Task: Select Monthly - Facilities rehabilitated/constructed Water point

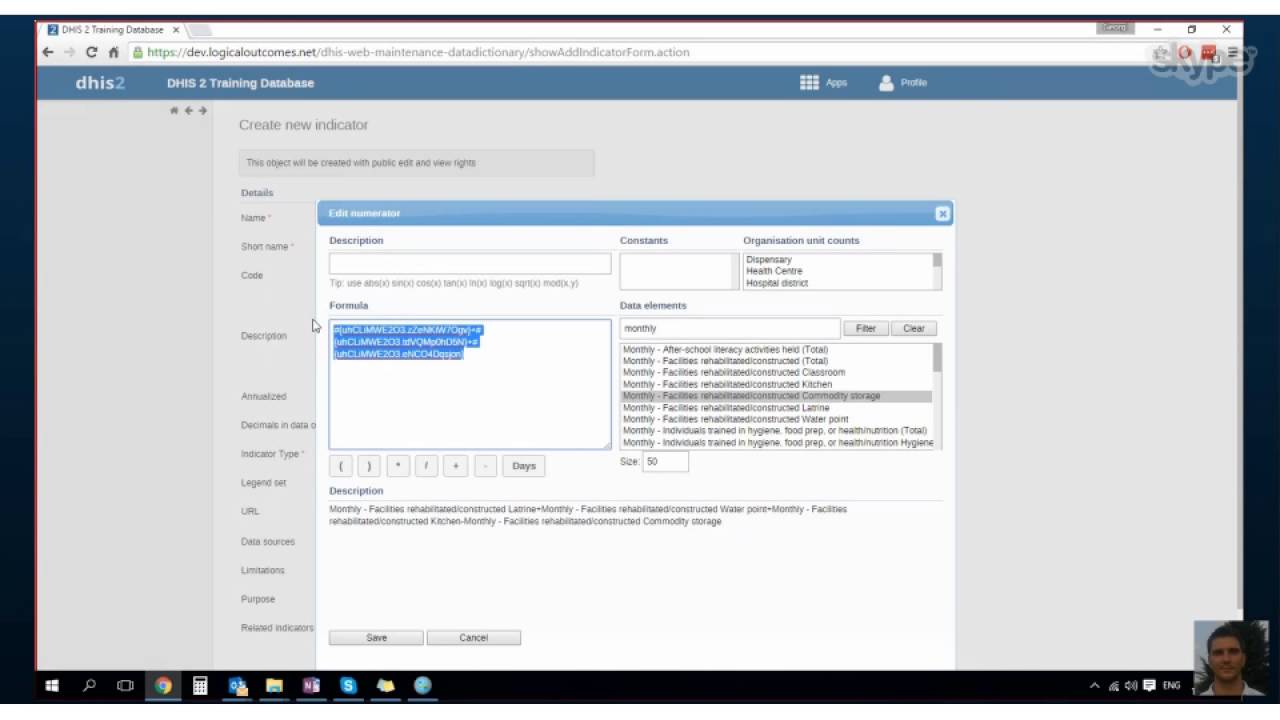Action: pos(776,420)
